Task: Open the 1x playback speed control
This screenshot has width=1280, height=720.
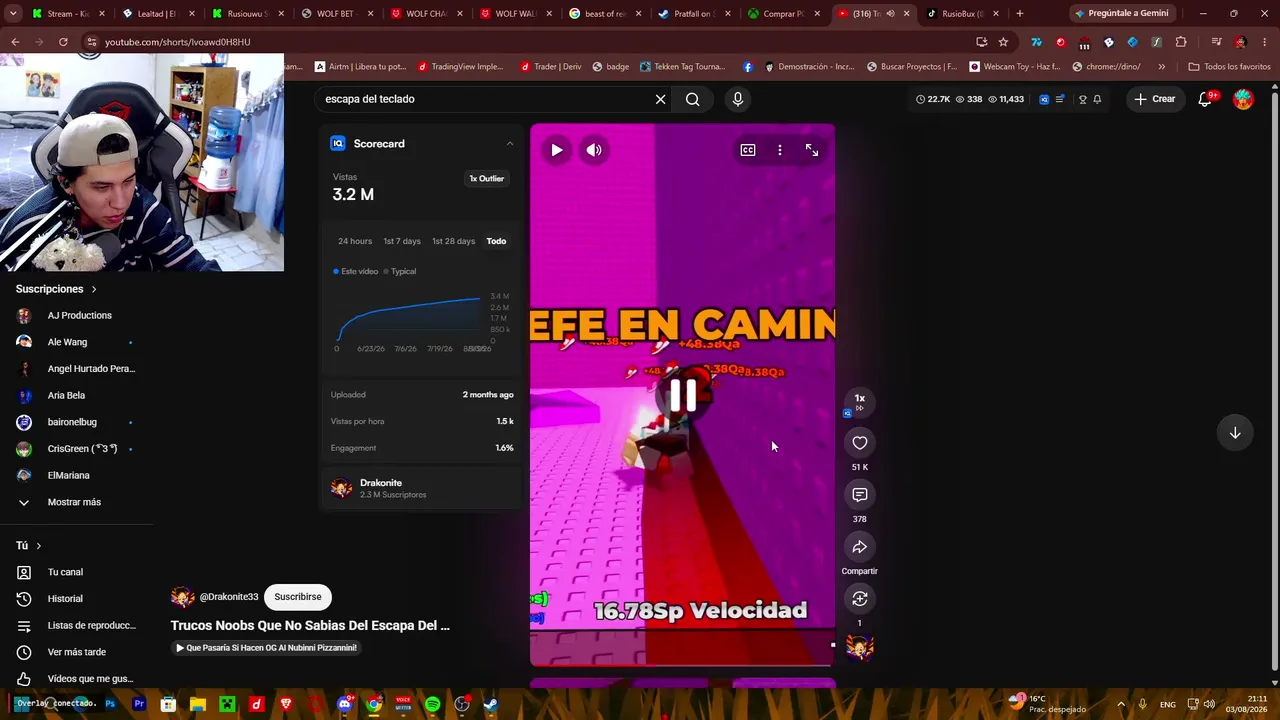Action: tap(860, 401)
